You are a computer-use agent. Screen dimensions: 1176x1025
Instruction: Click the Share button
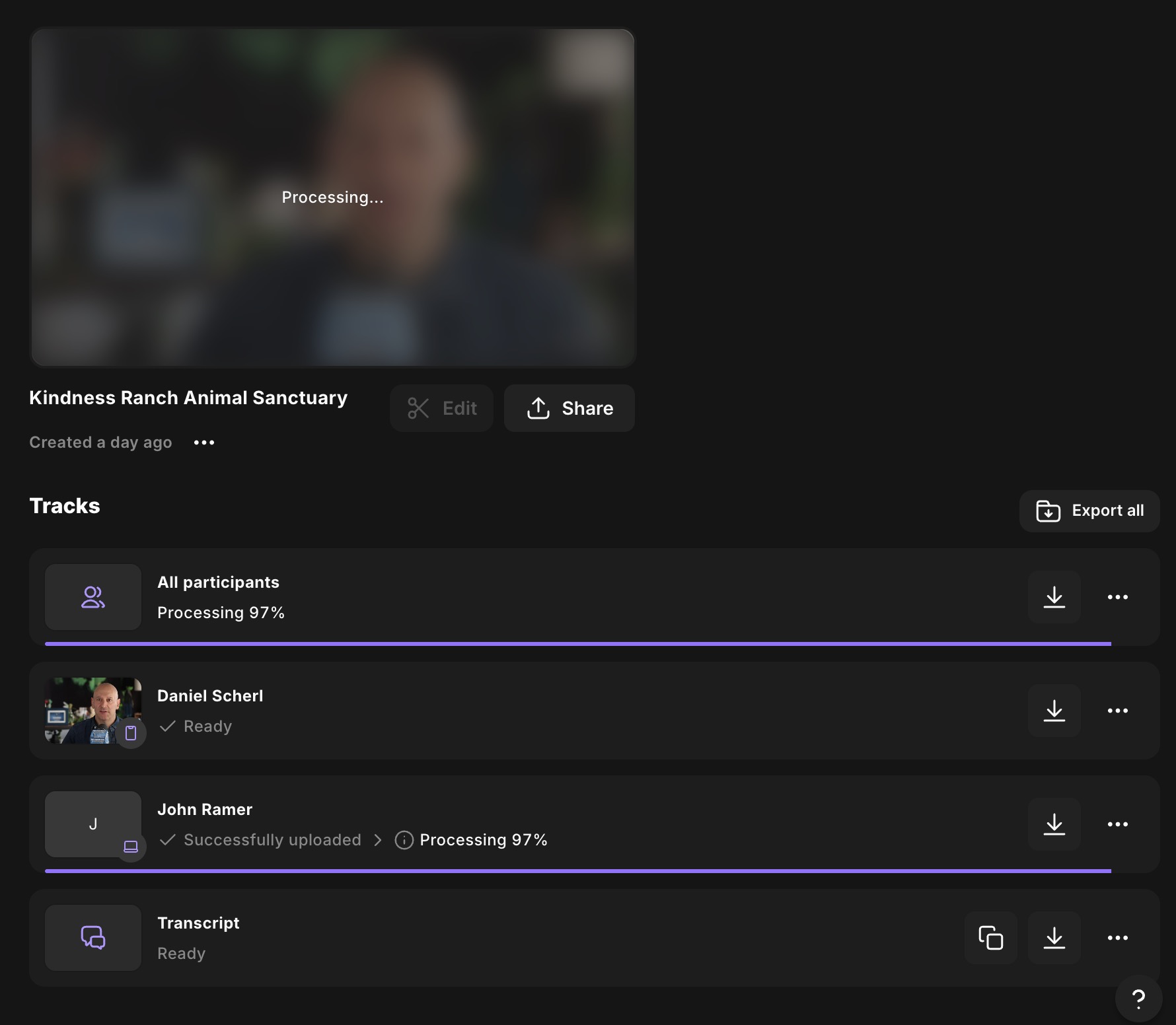tap(569, 408)
